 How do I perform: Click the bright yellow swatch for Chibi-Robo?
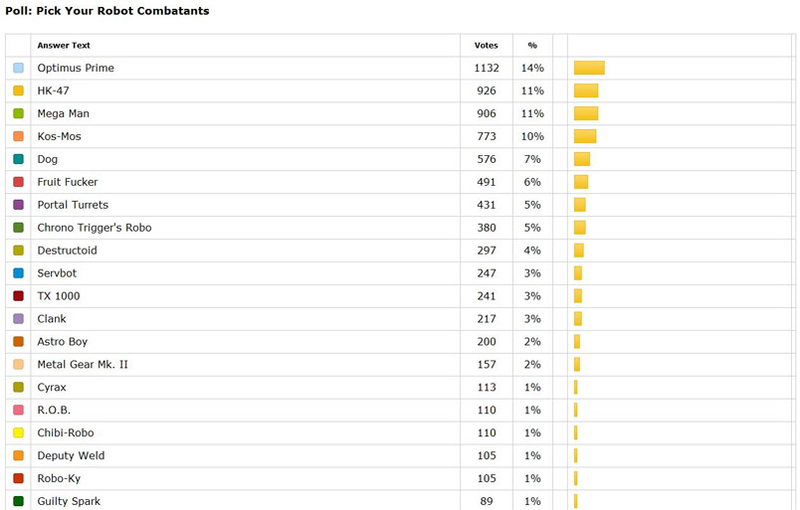[x=18, y=433]
